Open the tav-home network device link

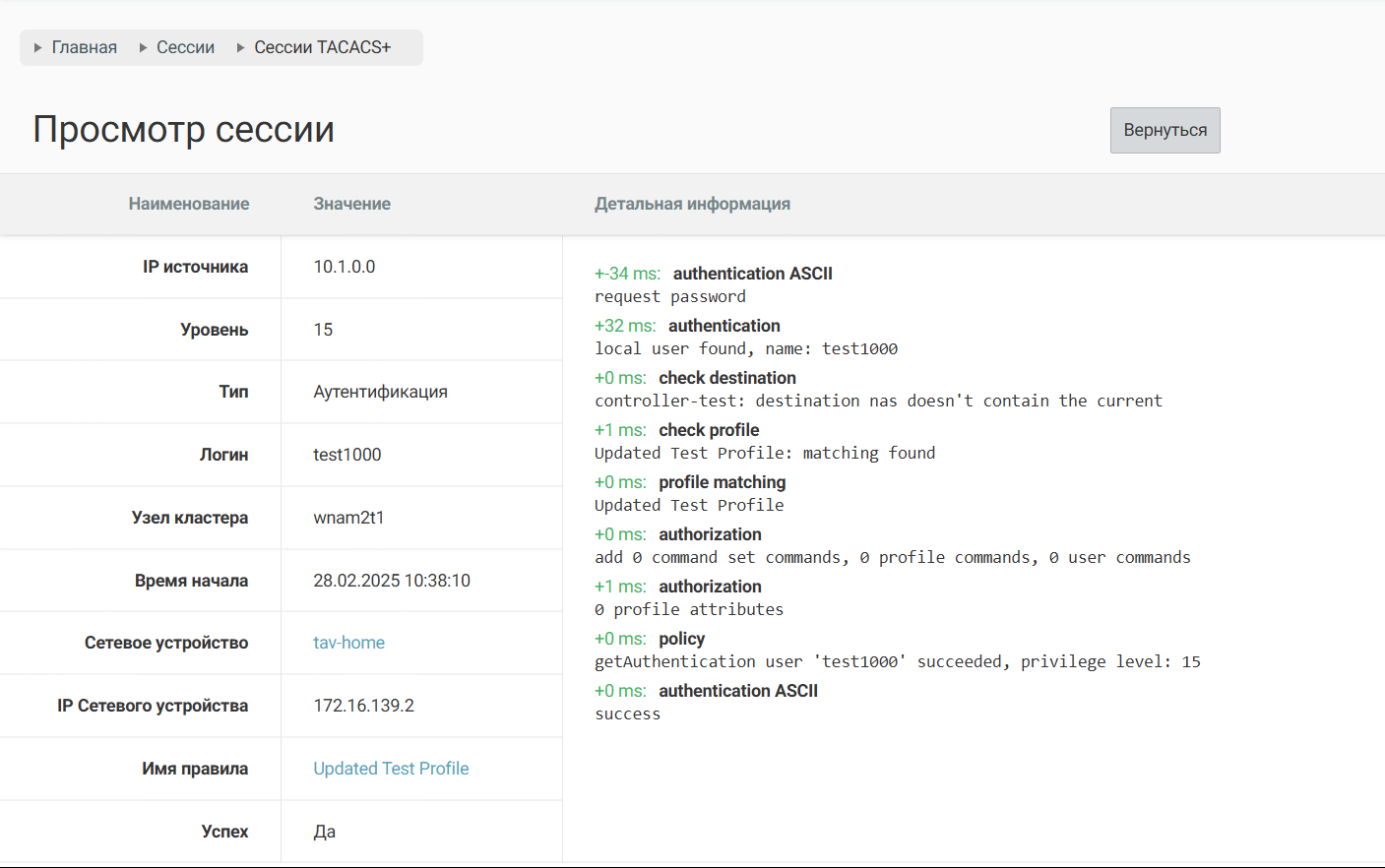pos(348,643)
